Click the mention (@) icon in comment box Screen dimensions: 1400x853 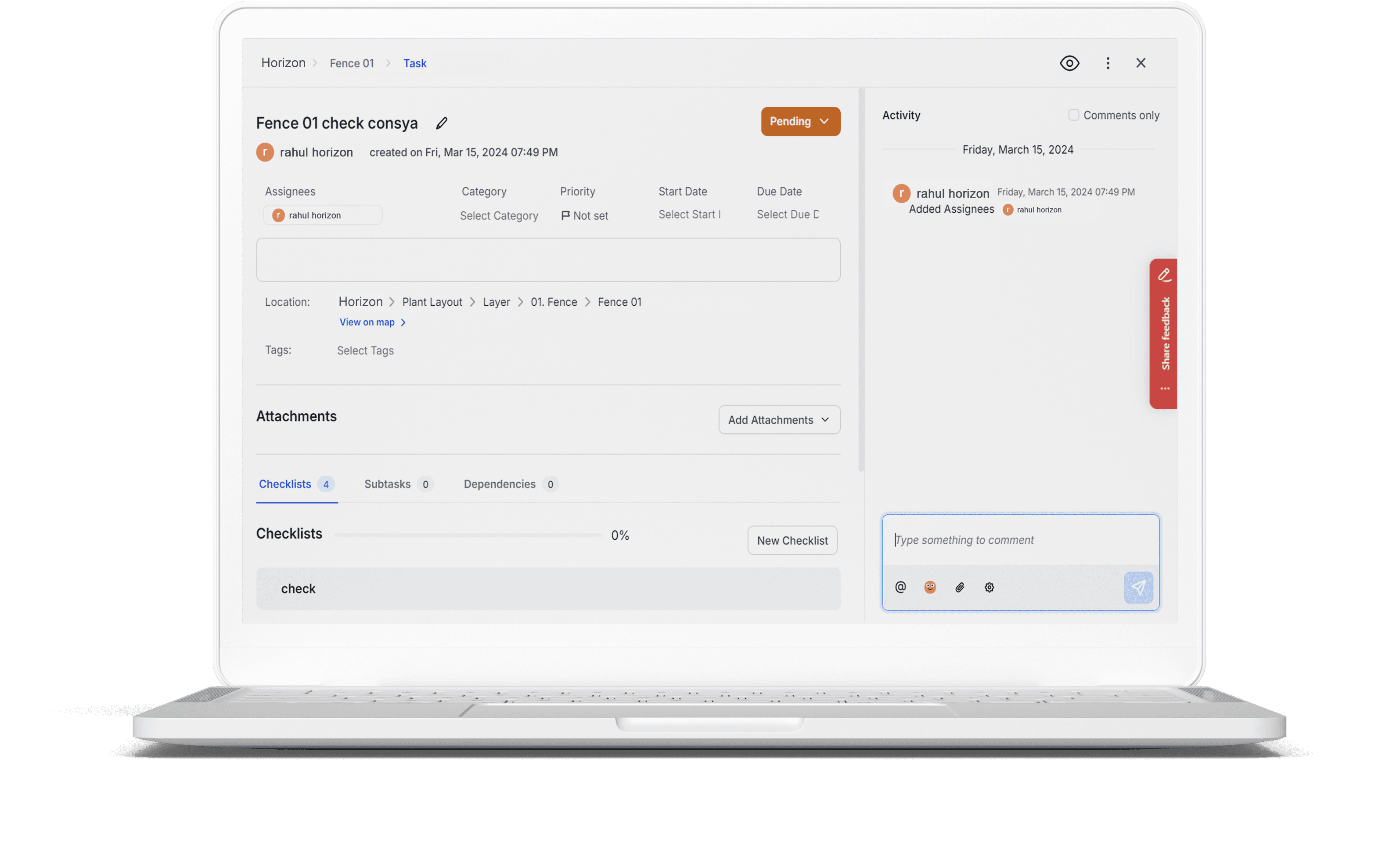pos(900,587)
